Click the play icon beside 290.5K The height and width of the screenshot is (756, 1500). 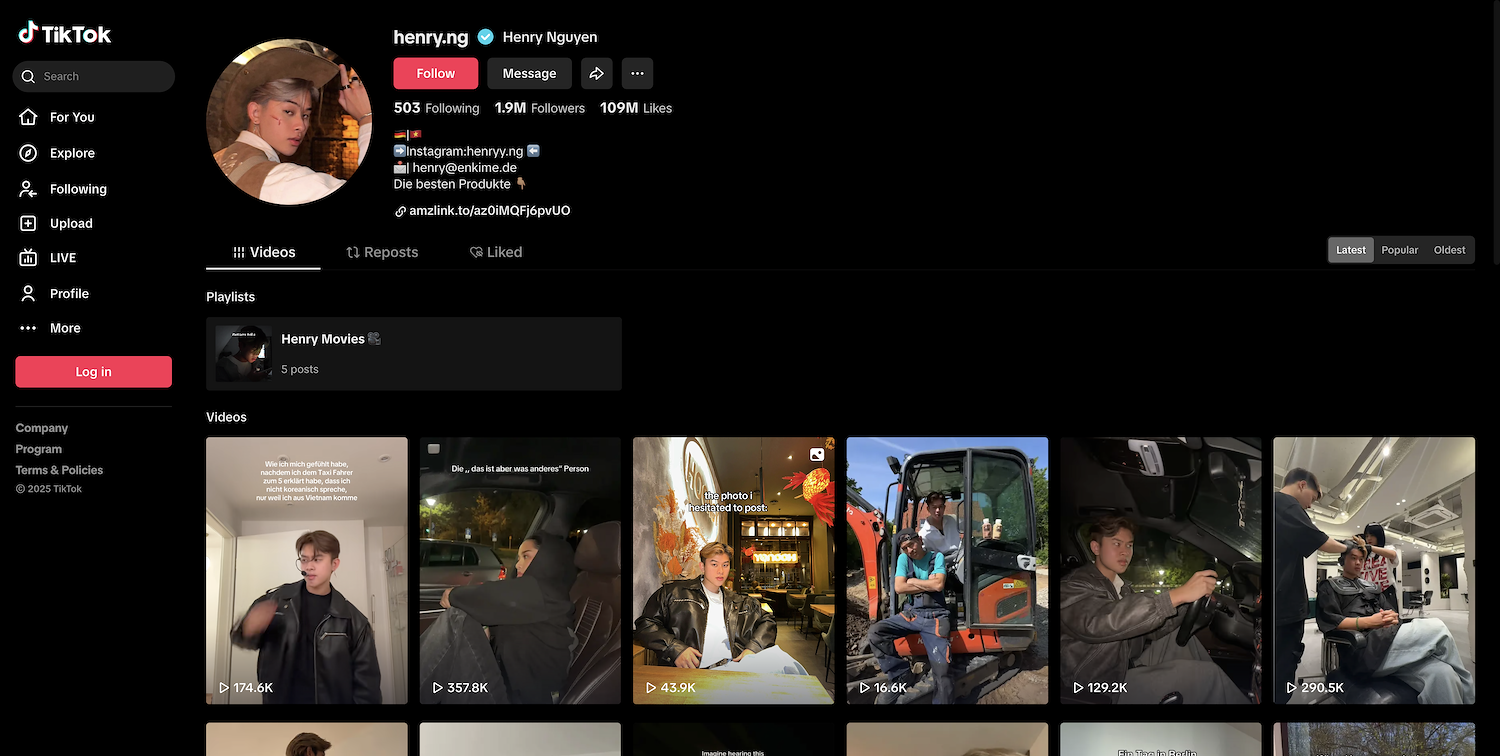1292,688
